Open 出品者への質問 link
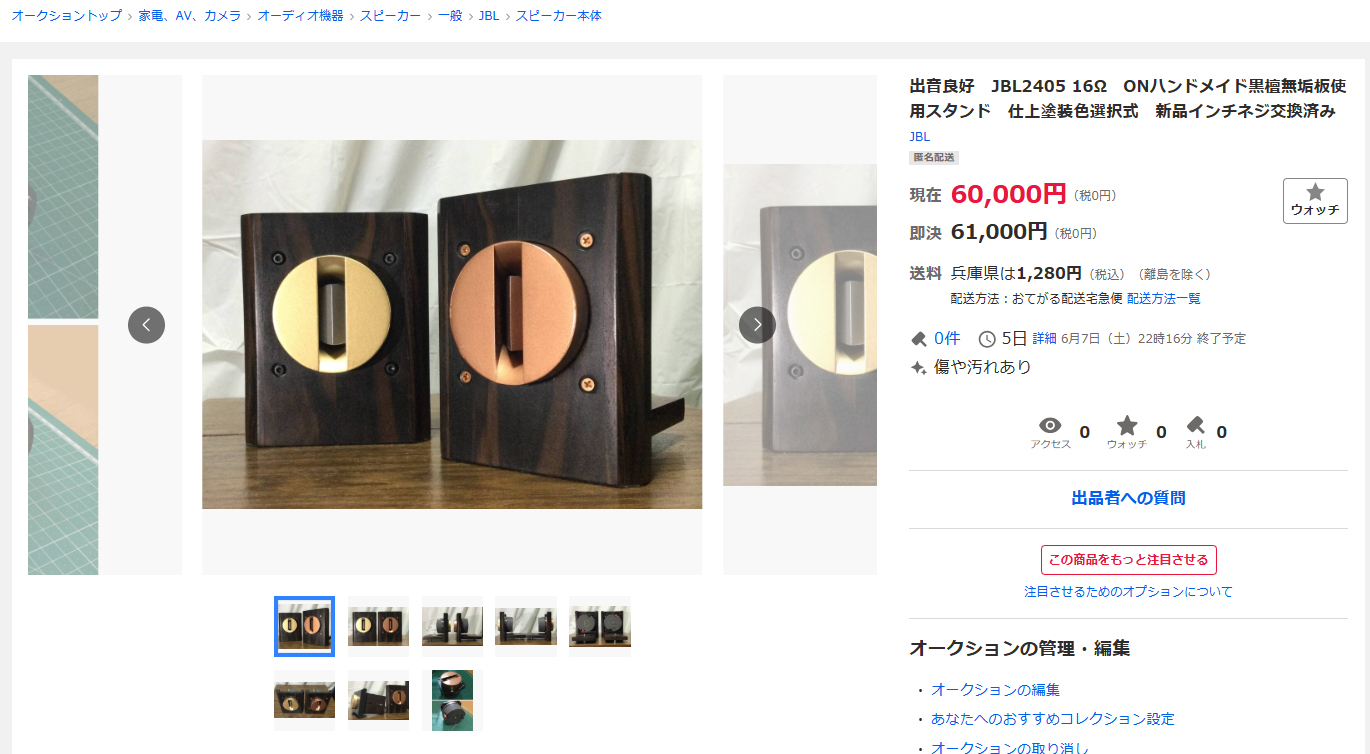1370x754 pixels. point(1128,498)
